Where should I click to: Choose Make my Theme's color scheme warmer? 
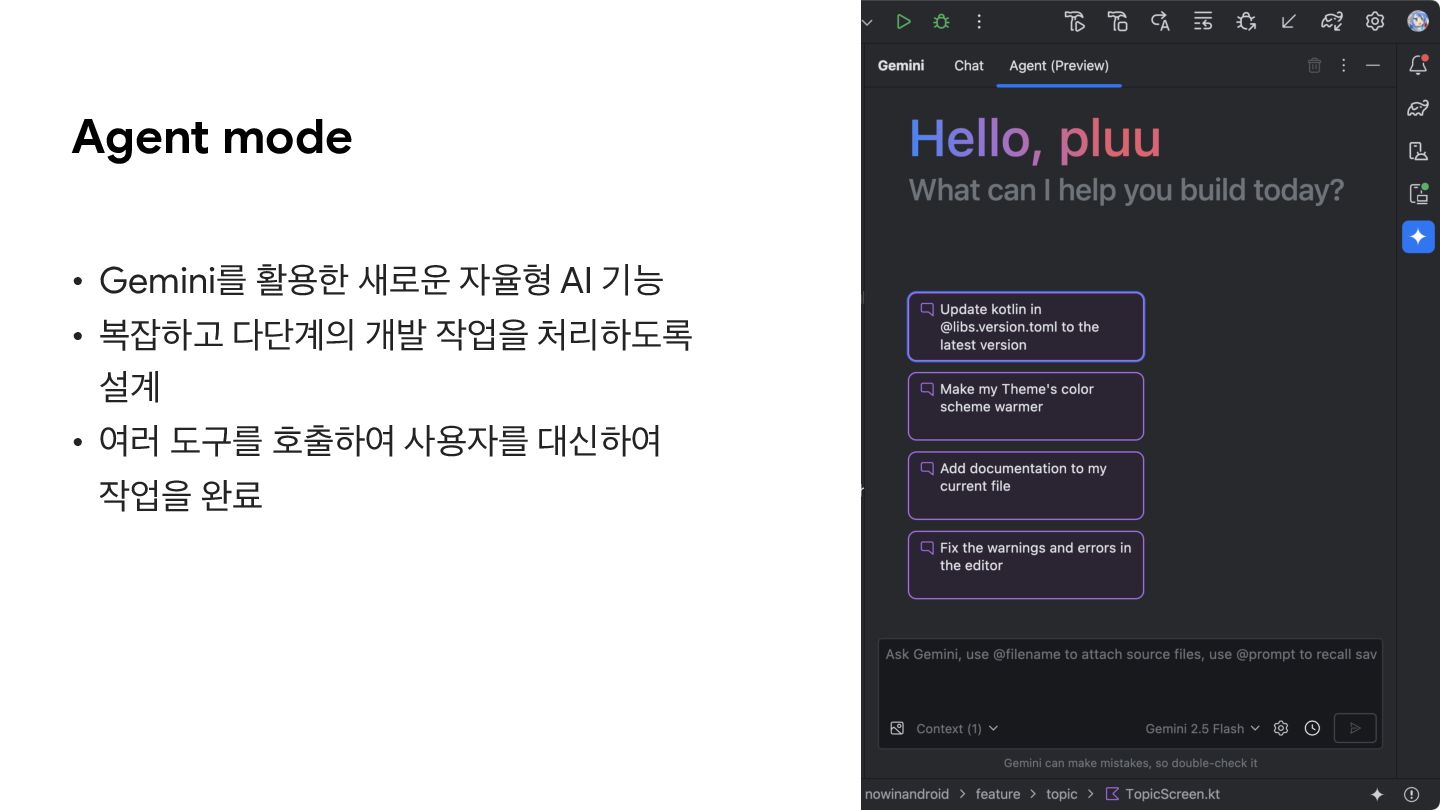tap(1026, 406)
